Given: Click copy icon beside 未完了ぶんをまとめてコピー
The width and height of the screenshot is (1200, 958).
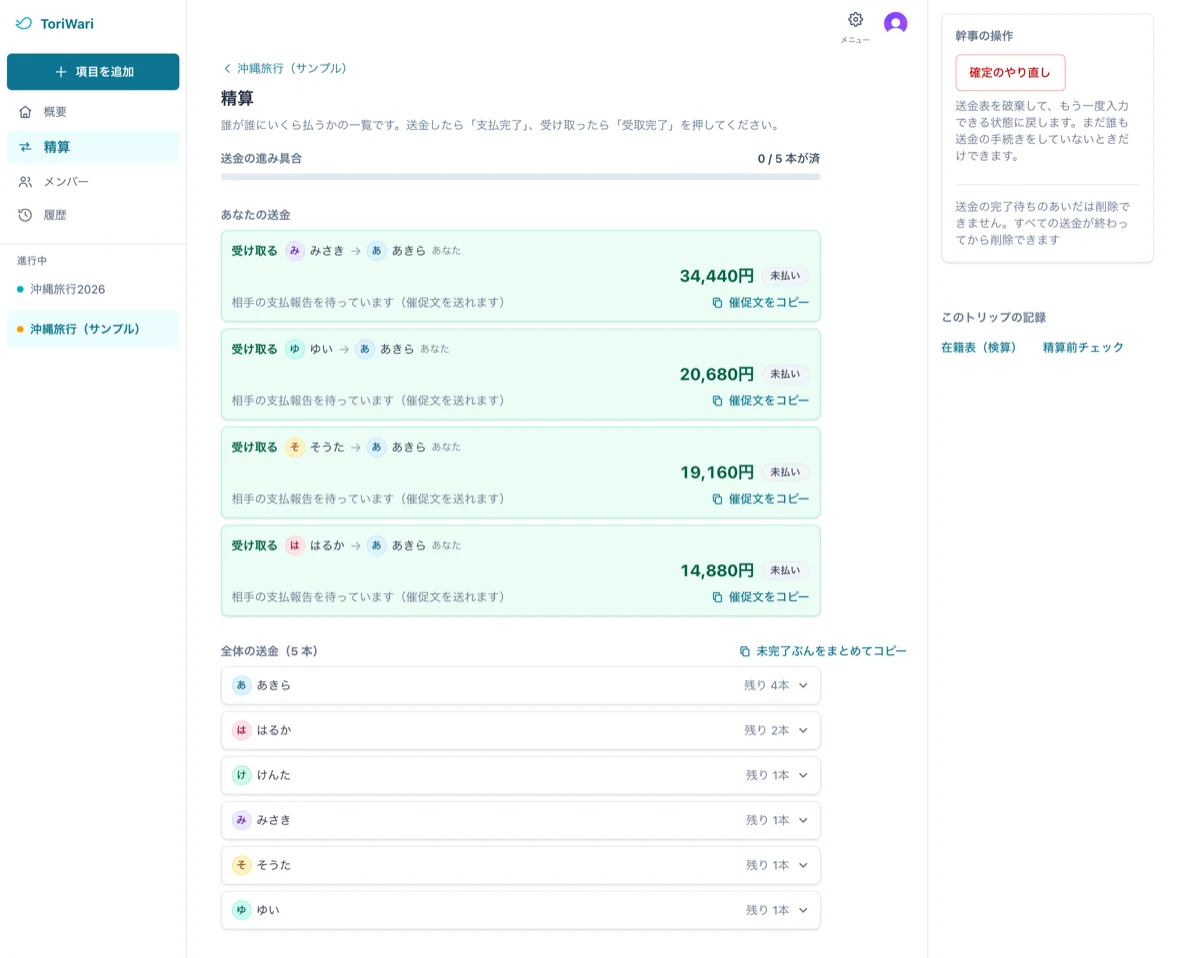Looking at the screenshot, I should coord(744,651).
